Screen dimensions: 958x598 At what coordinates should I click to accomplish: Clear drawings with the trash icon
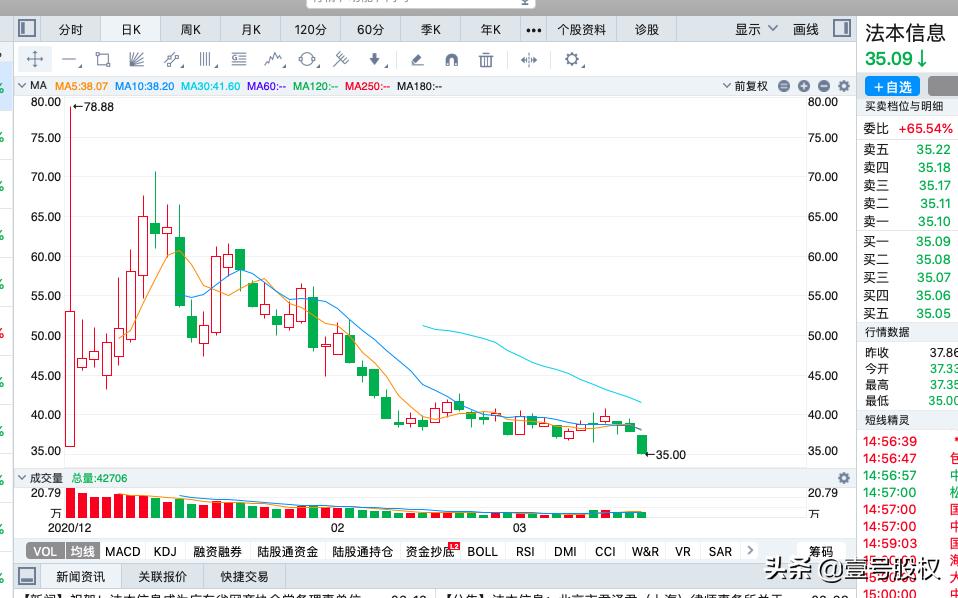tap(485, 59)
